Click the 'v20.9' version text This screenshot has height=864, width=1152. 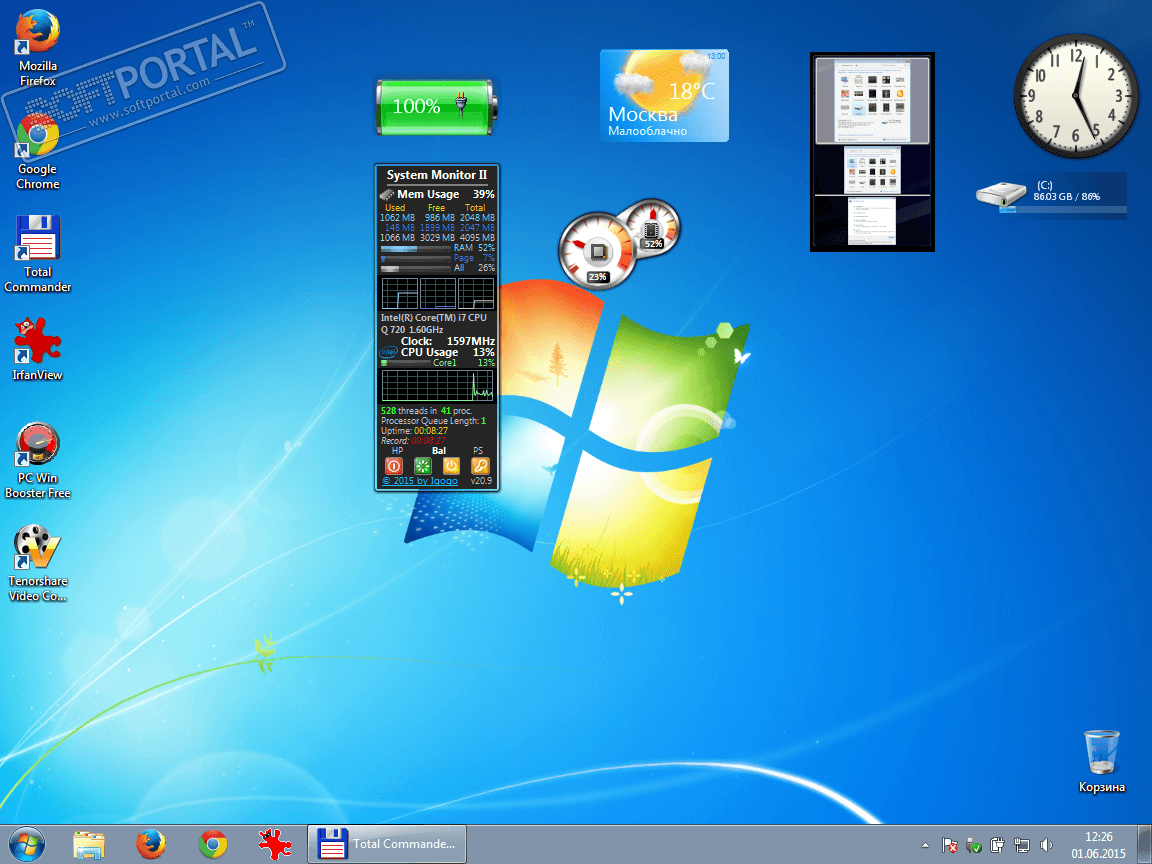pyautogui.click(x=481, y=481)
